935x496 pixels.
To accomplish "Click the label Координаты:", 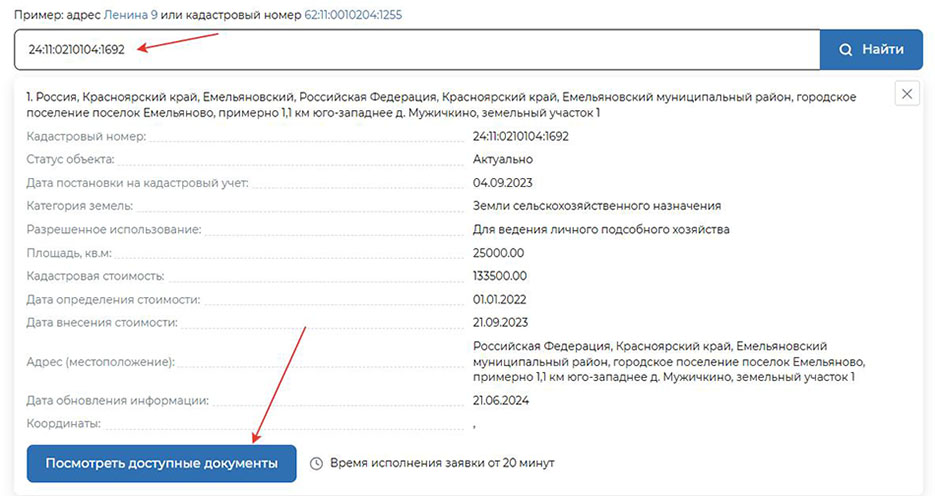I will pyautogui.click(x=64, y=424).
